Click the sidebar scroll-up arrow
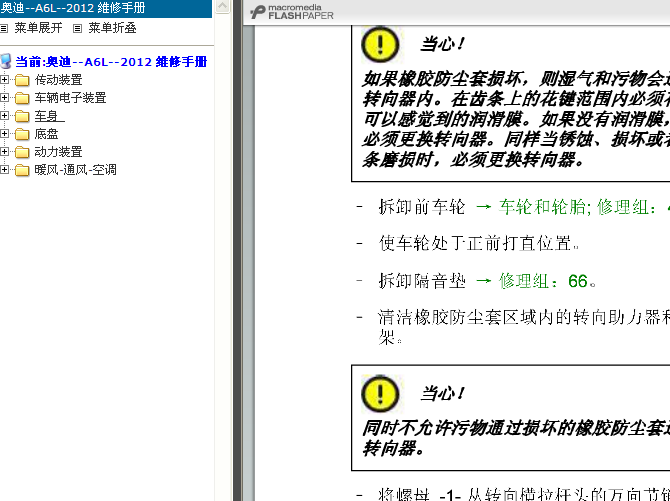This screenshot has height=501, width=670. point(222,6)
